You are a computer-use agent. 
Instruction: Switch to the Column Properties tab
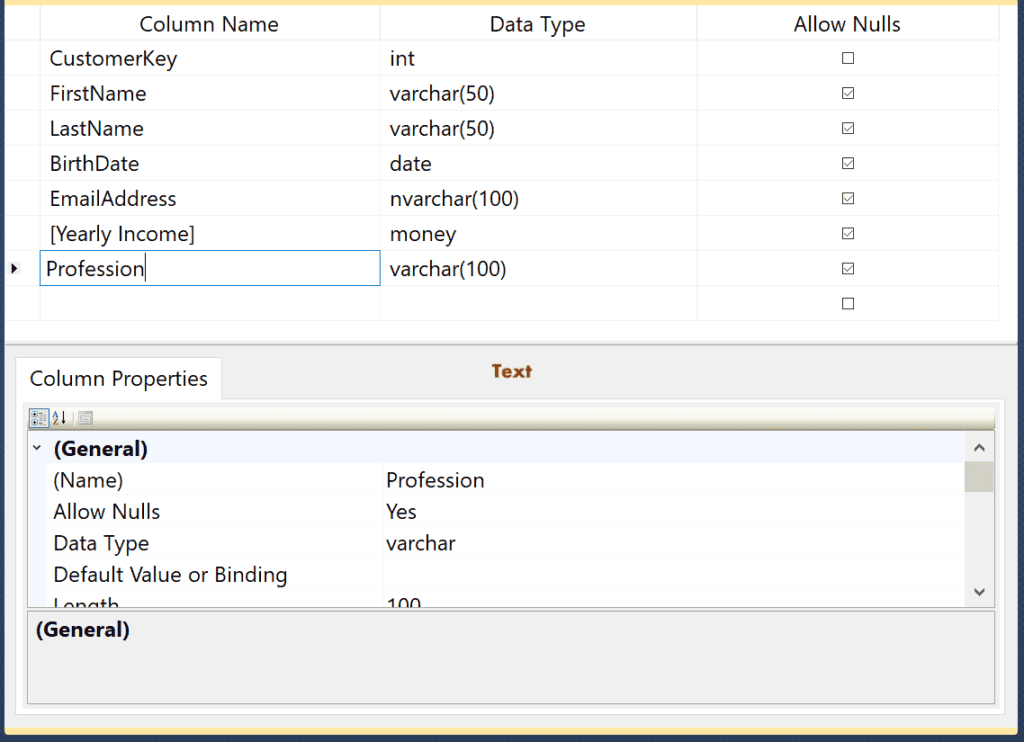(119, 378)
